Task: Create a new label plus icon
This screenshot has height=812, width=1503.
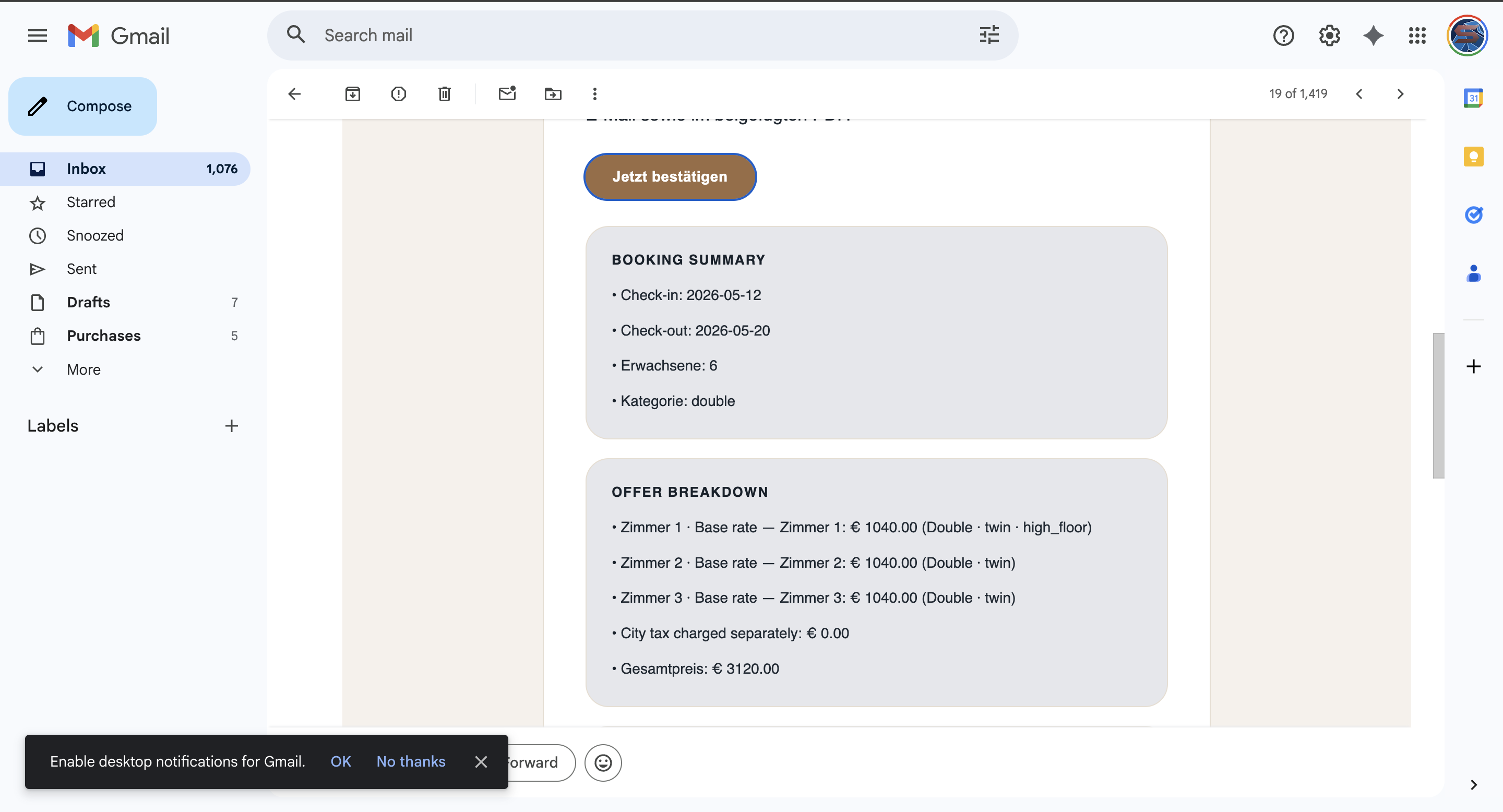Action: 232,426
